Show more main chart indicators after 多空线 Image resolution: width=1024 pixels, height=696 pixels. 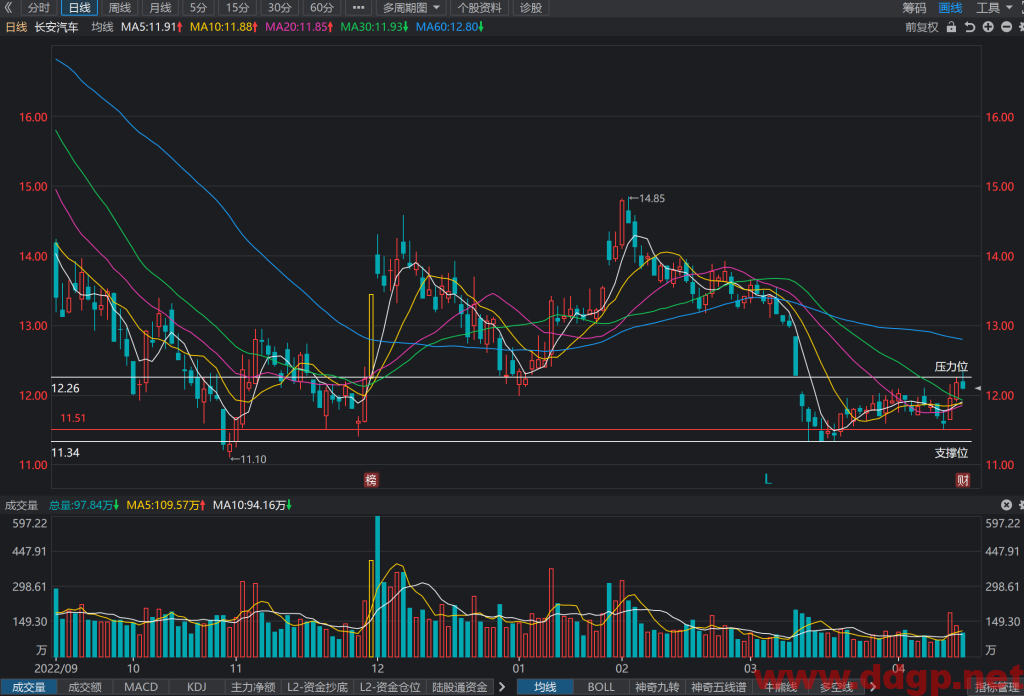click(872, 688)
